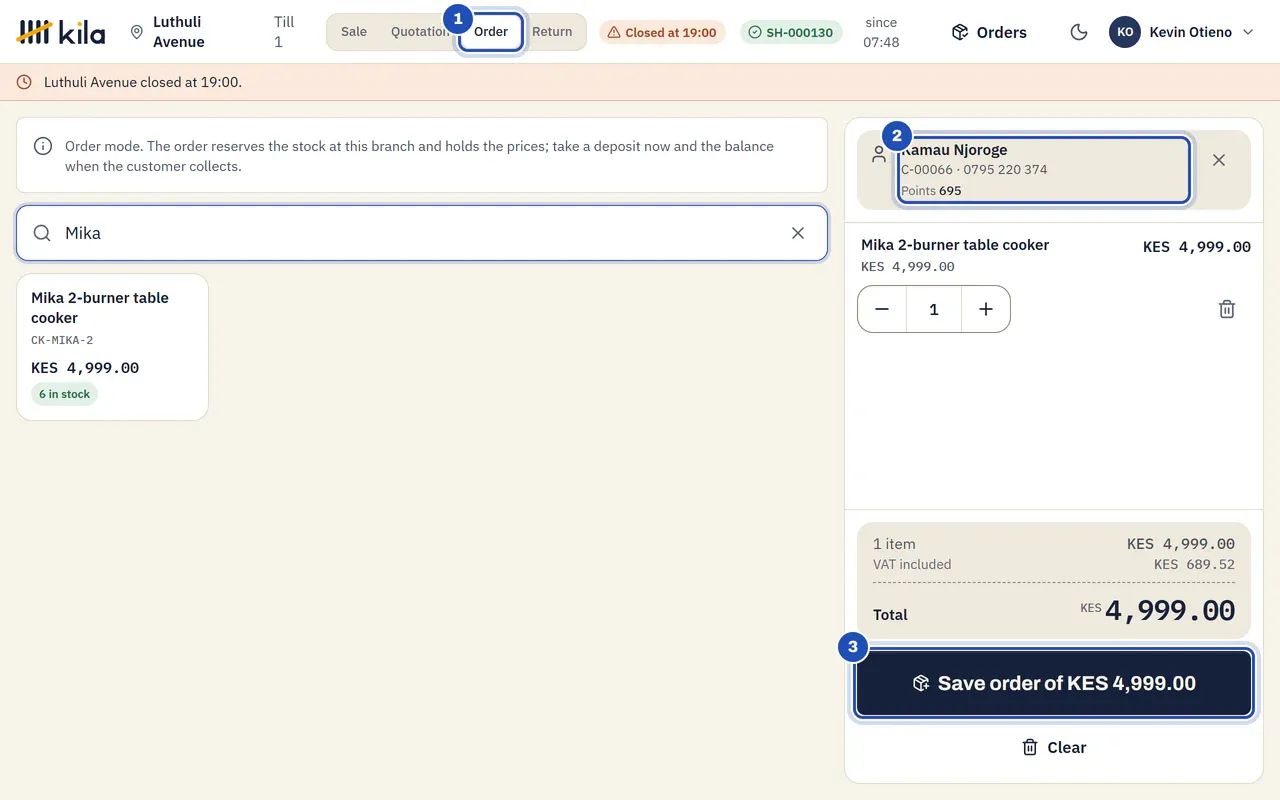
Task: Remove customer Kamau Njoroge from the order
Action: [1219, 160]
